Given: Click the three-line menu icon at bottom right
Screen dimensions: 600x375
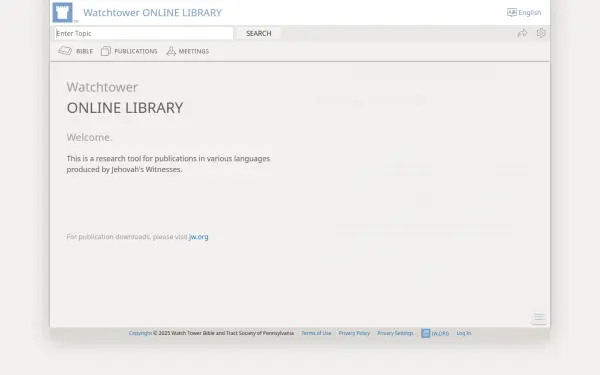Looking at the screenshot, I should pyautogui.click(x=539, y=318).
